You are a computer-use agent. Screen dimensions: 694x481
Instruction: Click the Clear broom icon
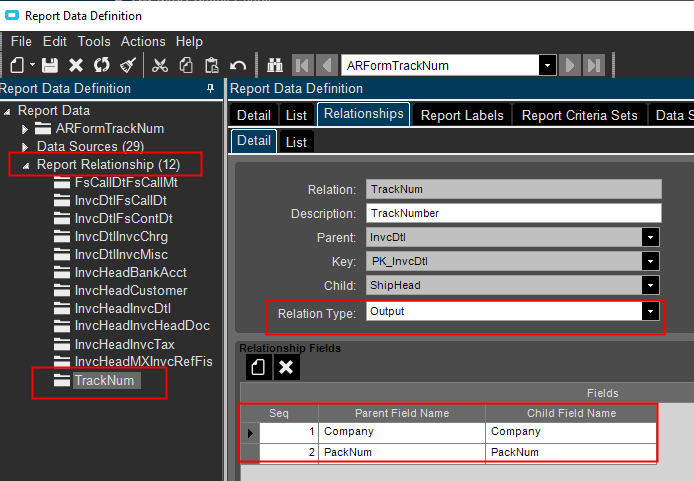[127, 65]
